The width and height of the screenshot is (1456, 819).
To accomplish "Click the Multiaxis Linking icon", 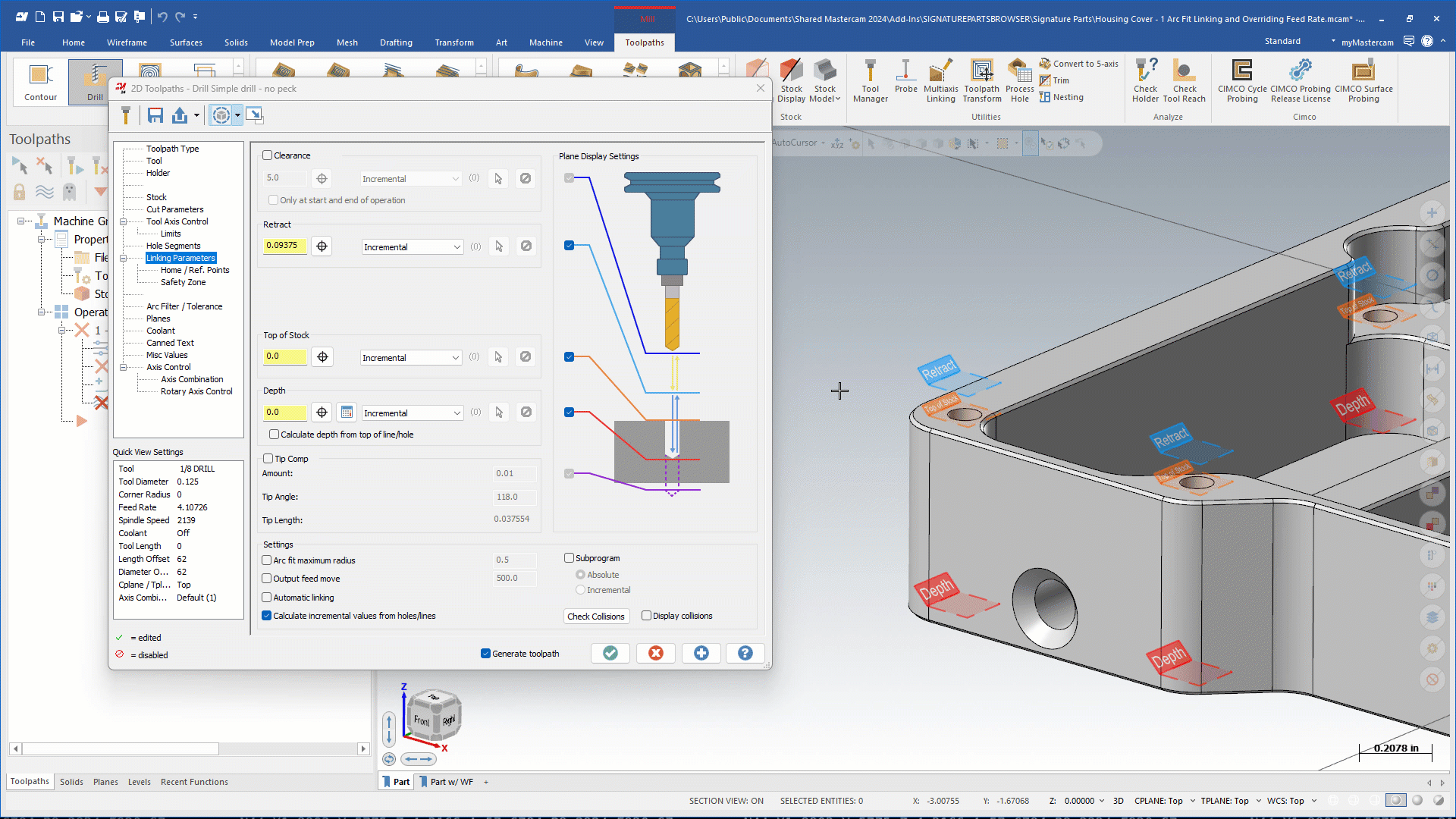I will tap(940, 80).
